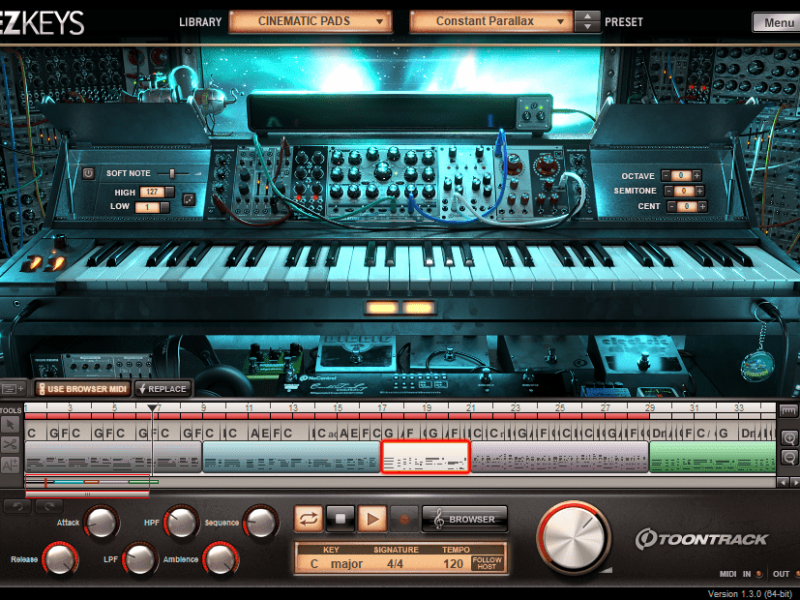The height and width of the screenshot is (600, 800).
Task: Select the white highlighted MIDI block
Action: pyautogui.click(x=426, y=457)
